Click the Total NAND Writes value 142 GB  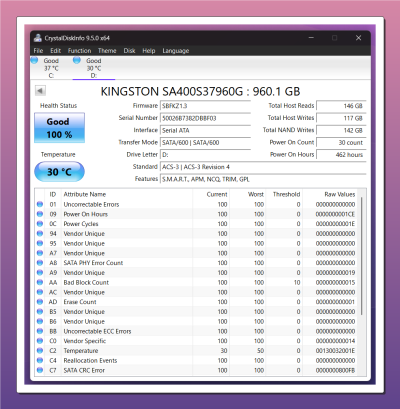341,130
